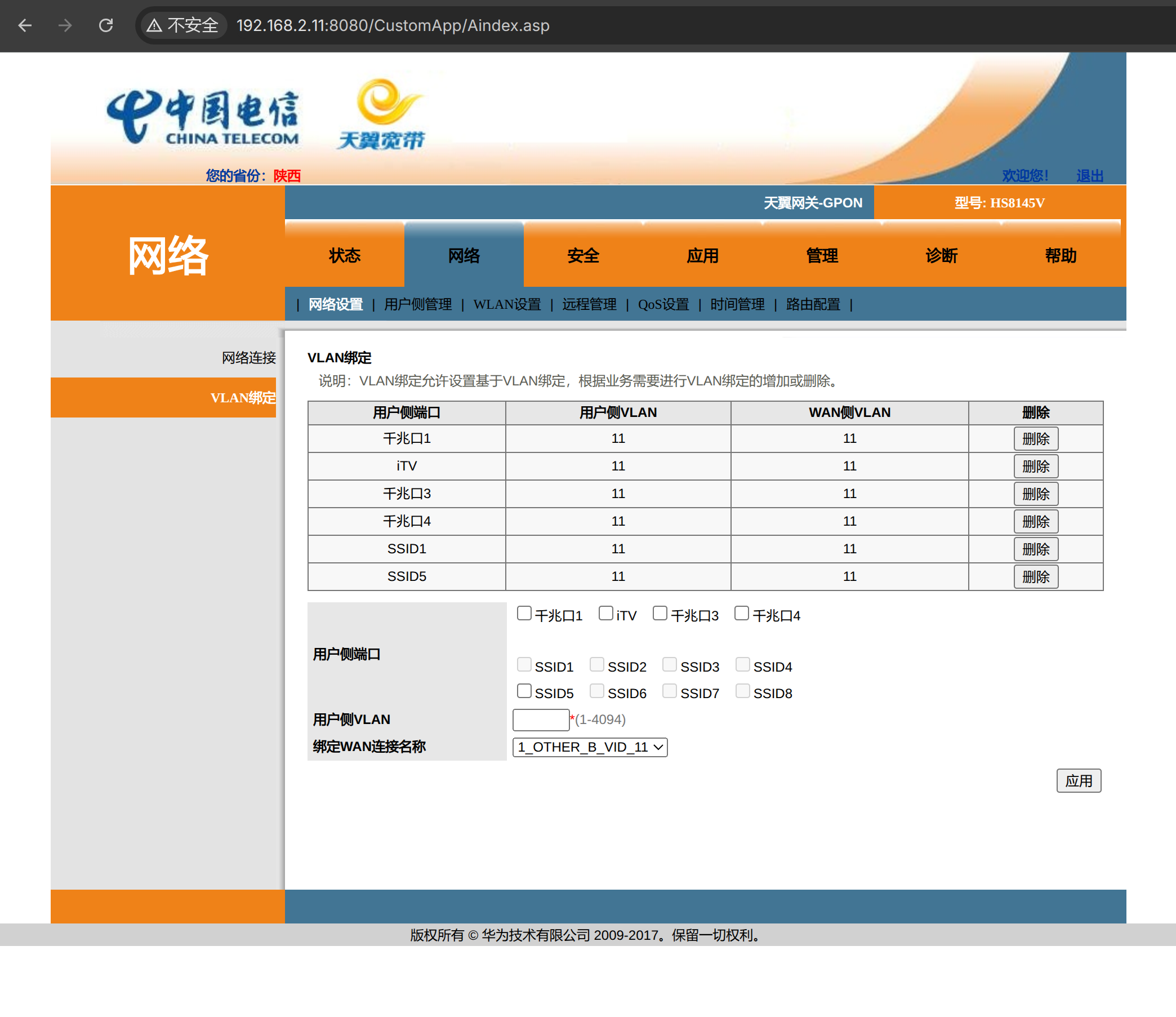This screenshot has height=1017, width=1176.
Task: Open 网络连接 in the left sidebar
Action: tap(248, 358)
